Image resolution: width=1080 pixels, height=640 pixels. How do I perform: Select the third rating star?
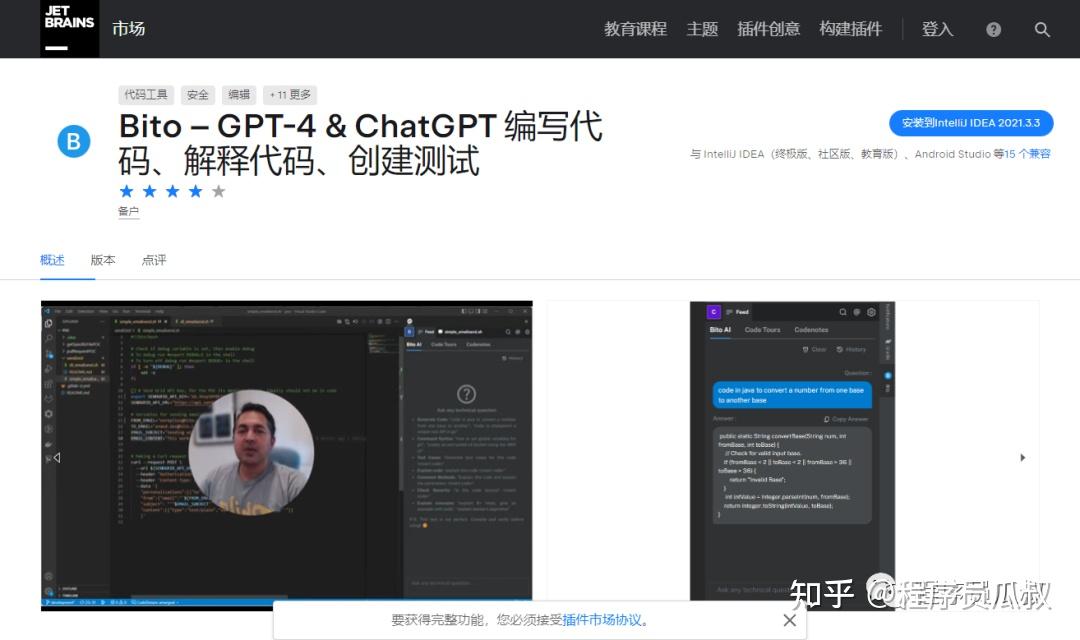(x=171, y=191)
